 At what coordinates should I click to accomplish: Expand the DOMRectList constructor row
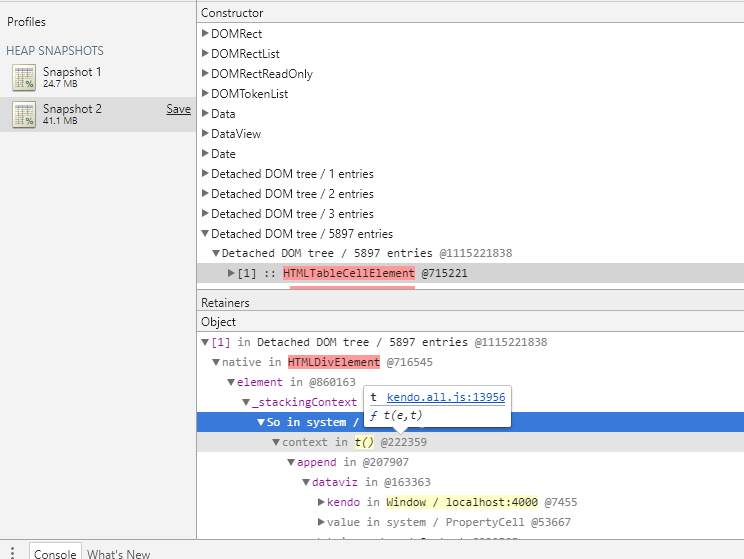coord(205,53)
